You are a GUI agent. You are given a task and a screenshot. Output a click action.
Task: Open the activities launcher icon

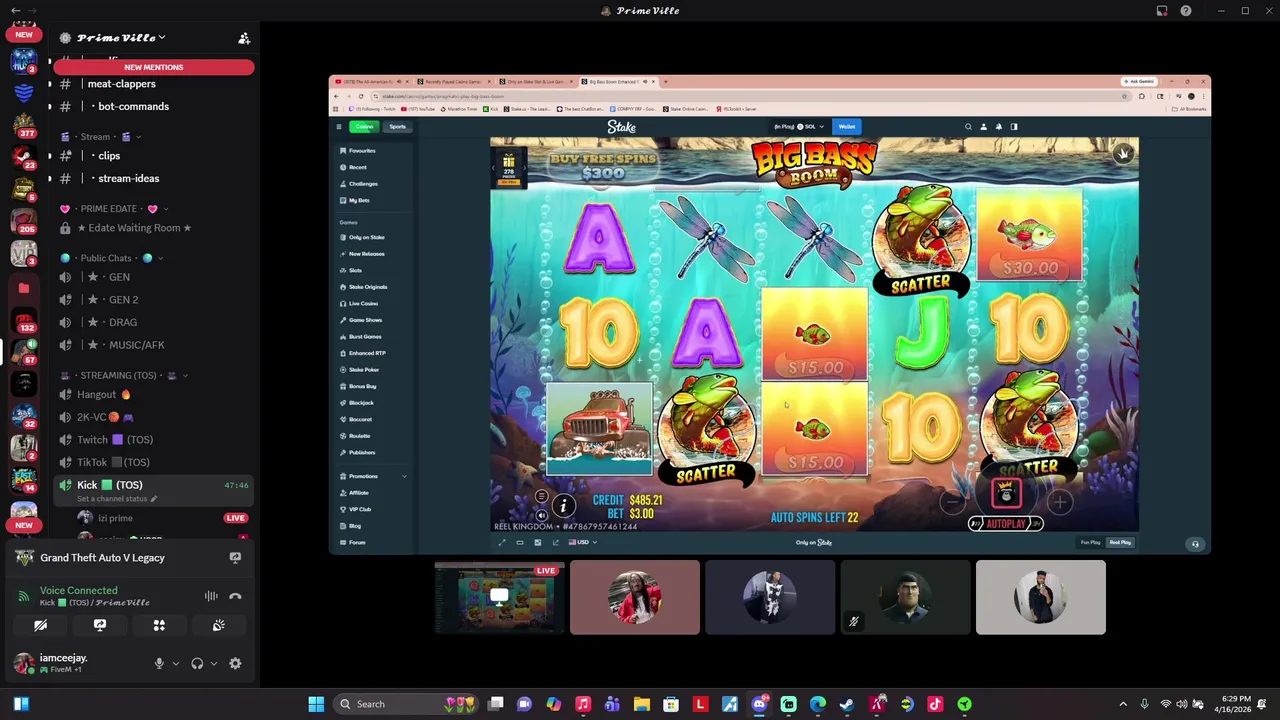(x=159, y=625)
